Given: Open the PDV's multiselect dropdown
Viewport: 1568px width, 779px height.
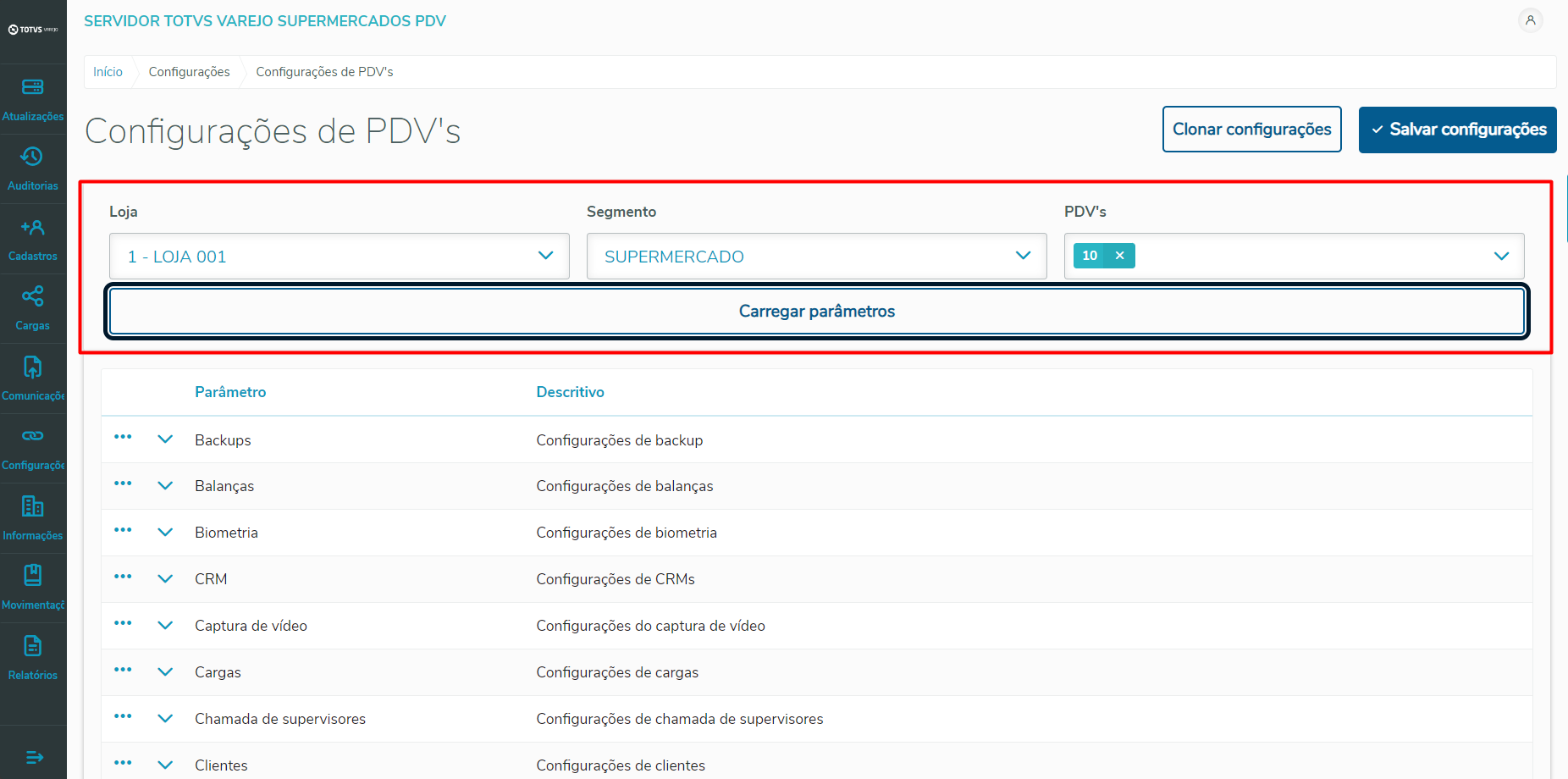Looking at the screenshot, I should pyautogui.click(x=1294, y=257).
